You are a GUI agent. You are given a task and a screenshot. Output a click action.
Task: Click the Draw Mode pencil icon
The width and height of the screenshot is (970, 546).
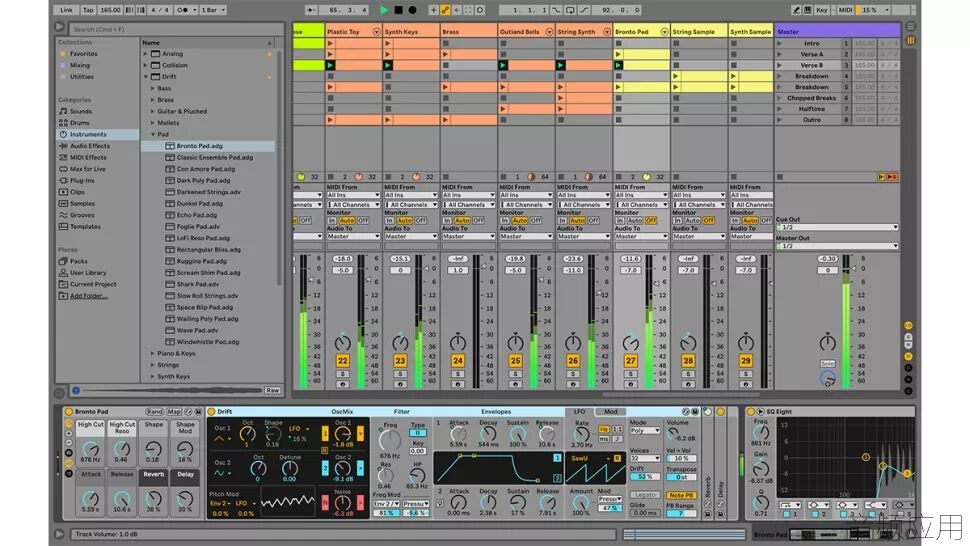pyautogui.click(x=797, y=10)
